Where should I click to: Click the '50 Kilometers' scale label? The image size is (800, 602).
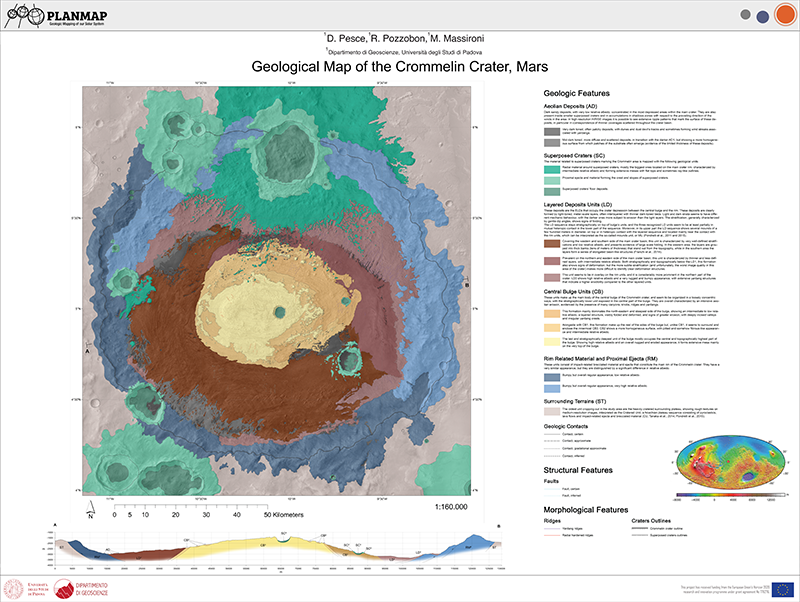pos(284,515)
